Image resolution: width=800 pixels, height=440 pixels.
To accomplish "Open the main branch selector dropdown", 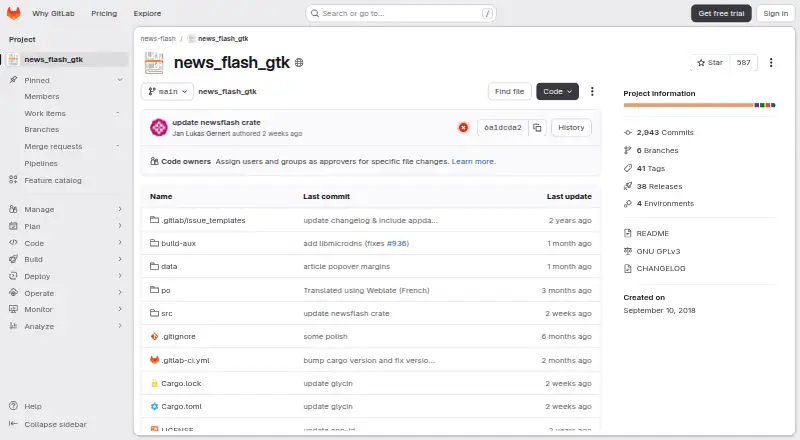I will point(167,91).
